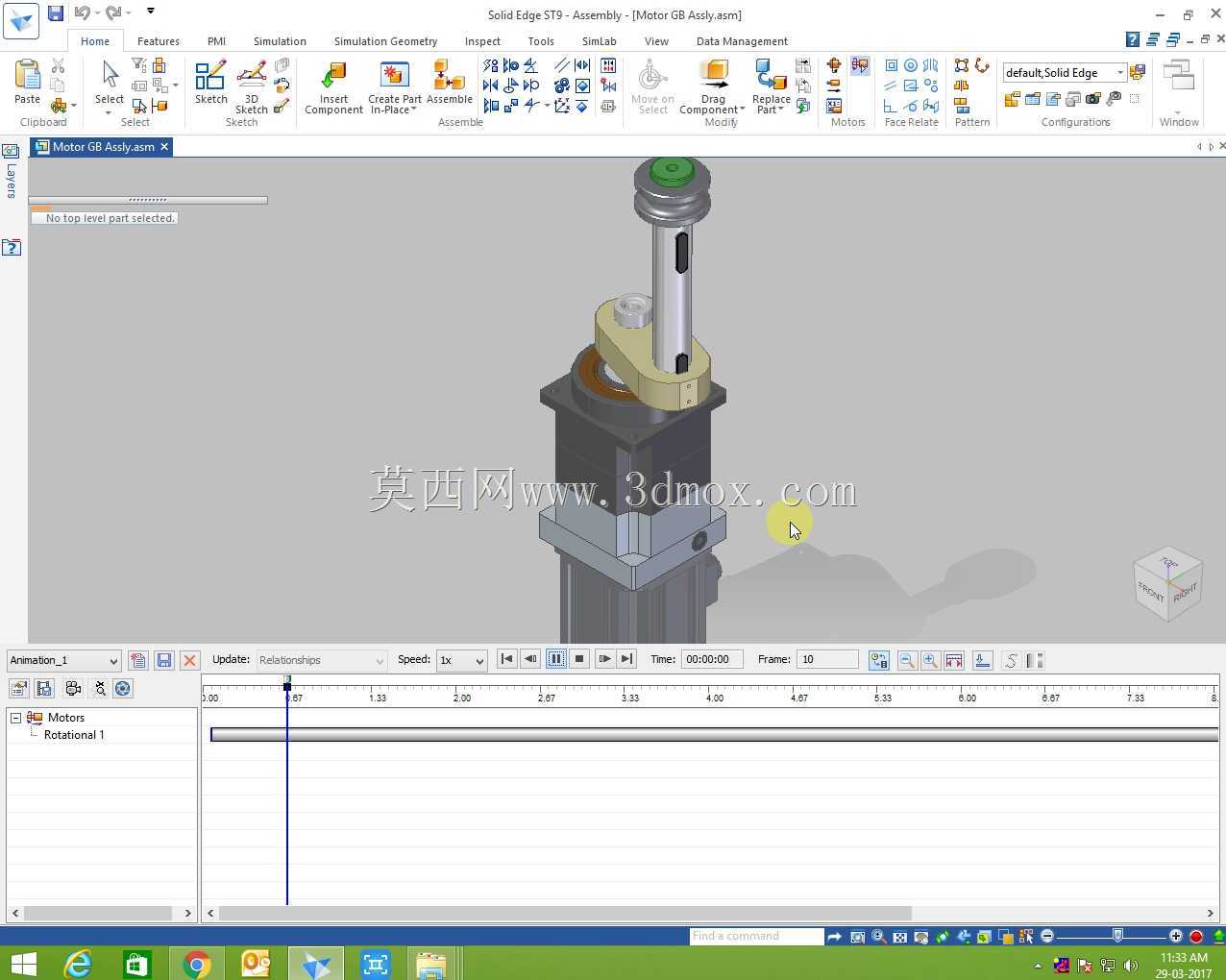The width and height of the screenshot is (1226, 980).
Task: Zoom out the animation timeline
Action: 906,660
